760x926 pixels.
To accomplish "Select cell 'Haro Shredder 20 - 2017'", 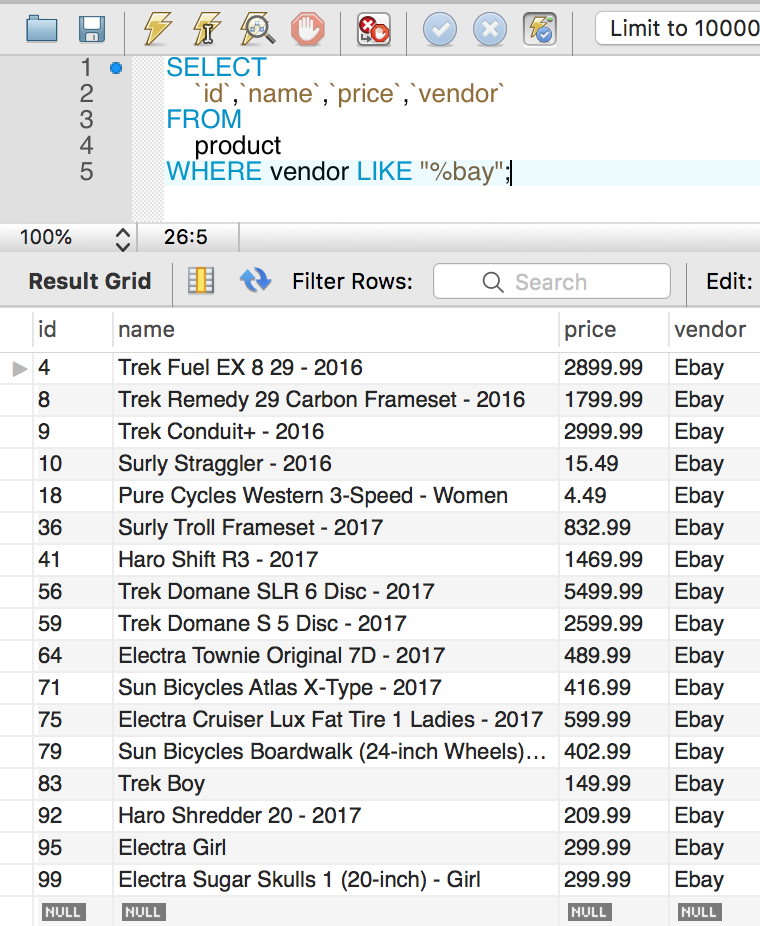I will tap(335, 816).
